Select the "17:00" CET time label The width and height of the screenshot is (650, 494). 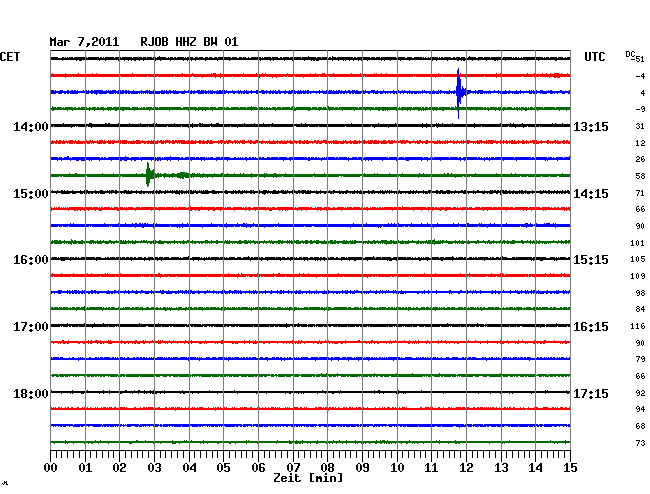[x=31, y=327]
